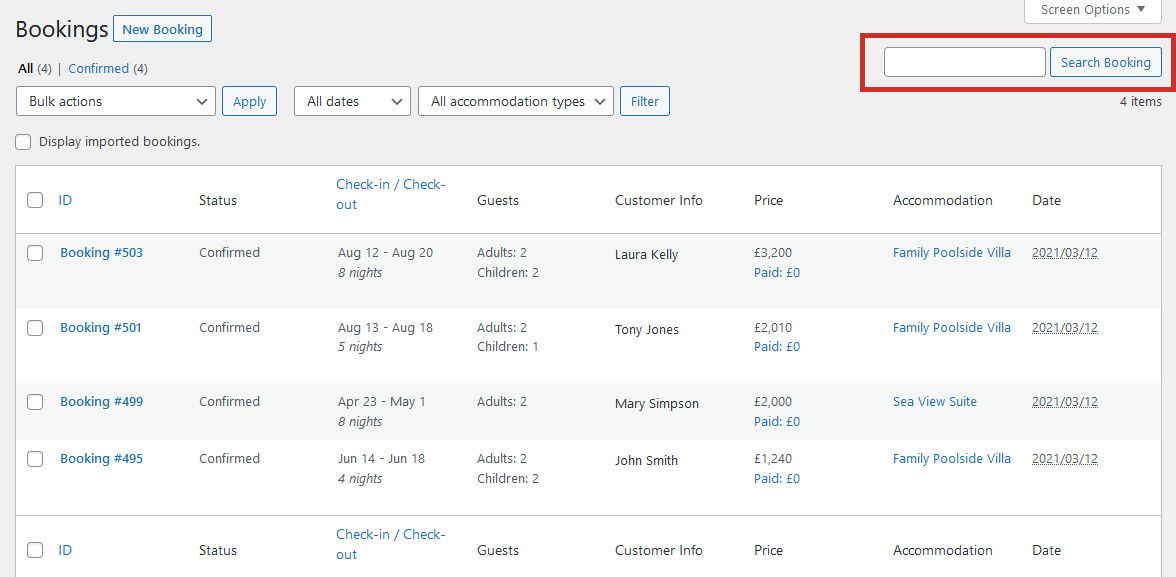This screenshot has height=577, width=1176.
Task: Check the Booking #503 row checkbox
Action: click(35, 253)
